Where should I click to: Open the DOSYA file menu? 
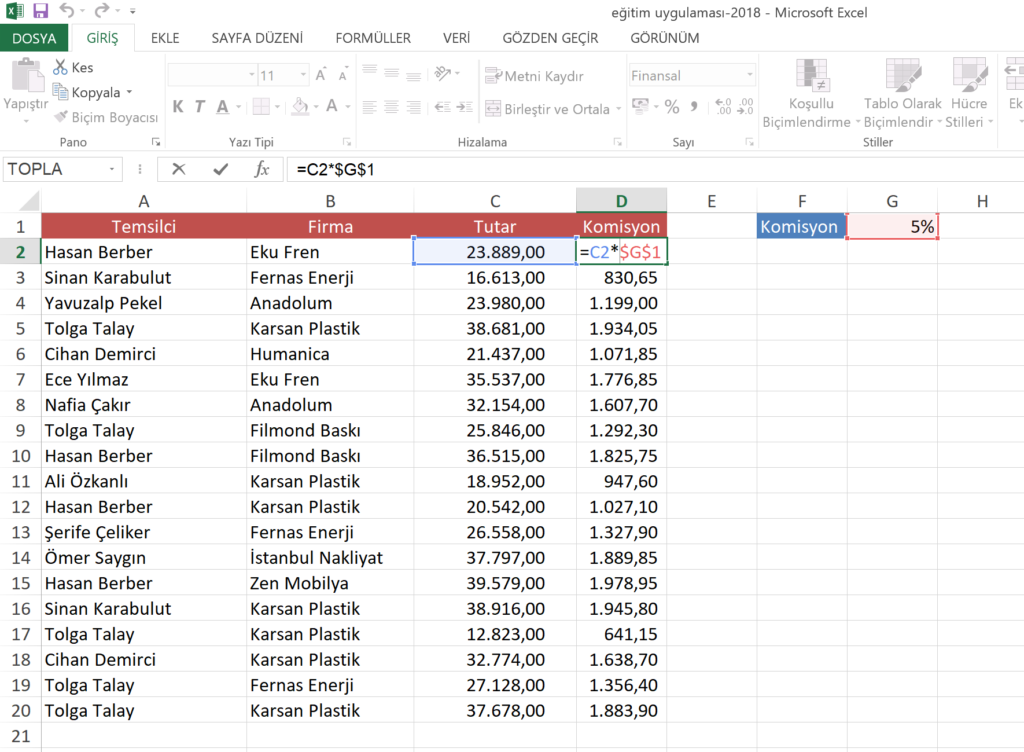[34, 38]
